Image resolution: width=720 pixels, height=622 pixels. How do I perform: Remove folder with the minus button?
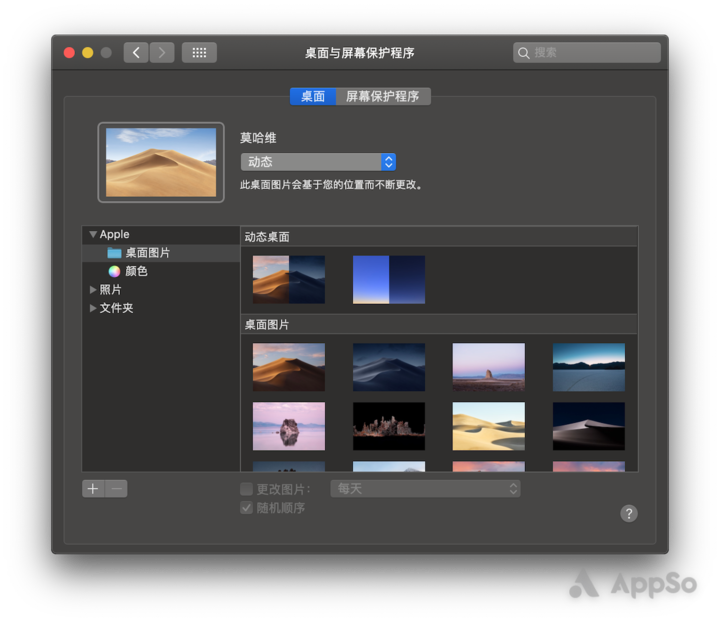pyautogui.click(x=116, y=489)
